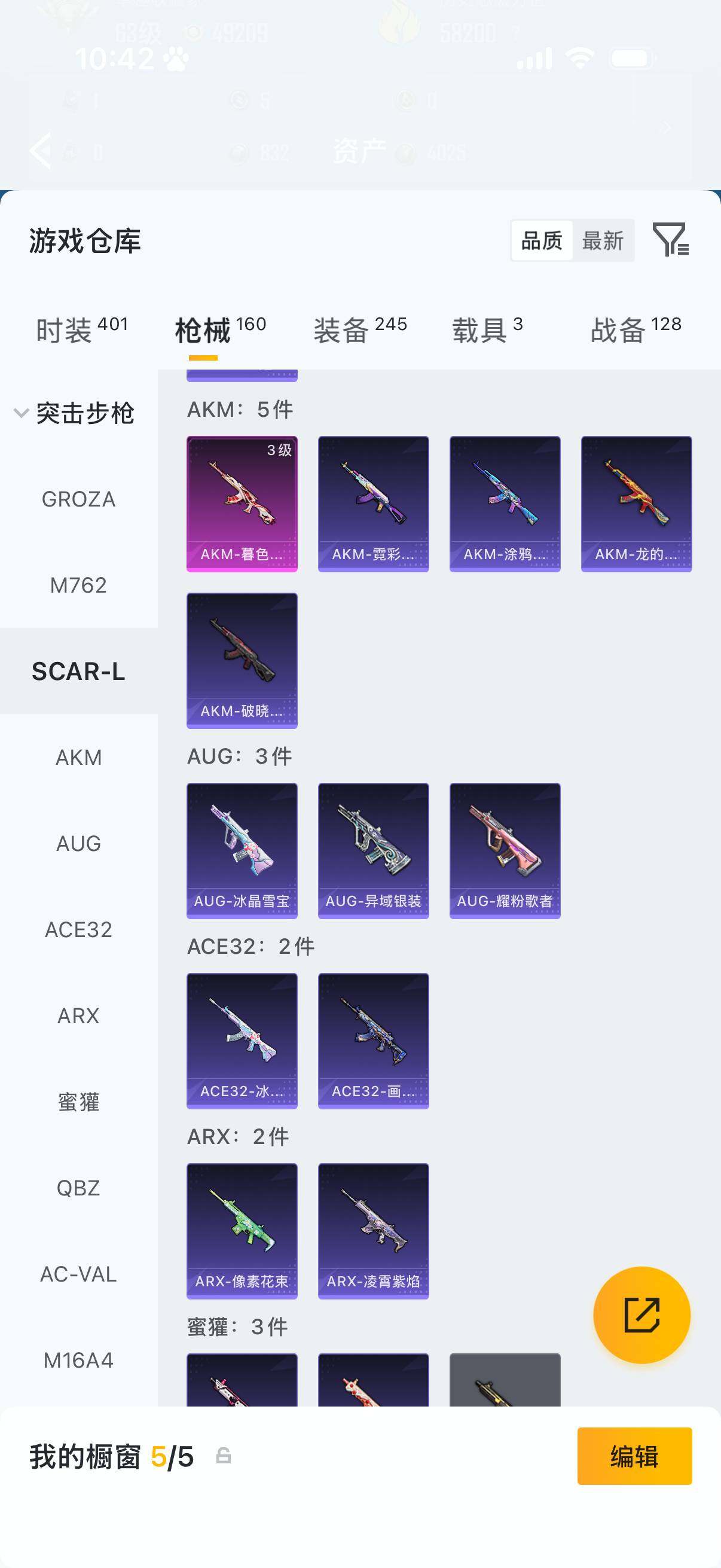Tap the lock icon beside 我的橱窗
The width and height of the screenshot is (721, 1568).
224,1456
